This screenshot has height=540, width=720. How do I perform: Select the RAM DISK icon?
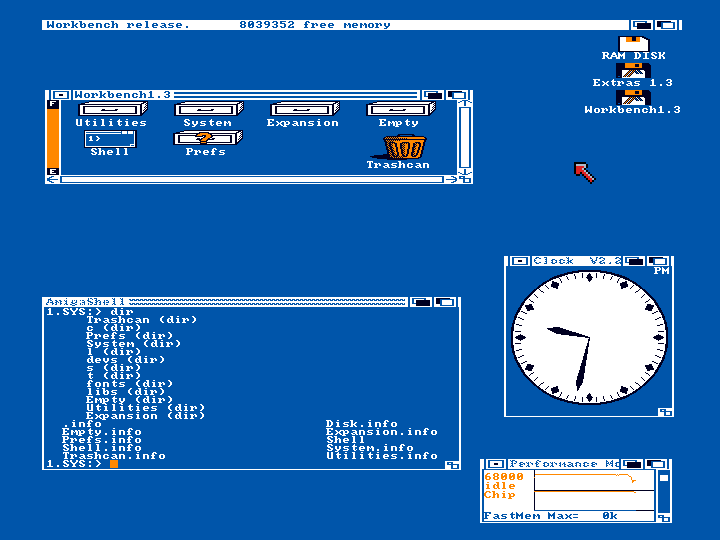point(633,44)
